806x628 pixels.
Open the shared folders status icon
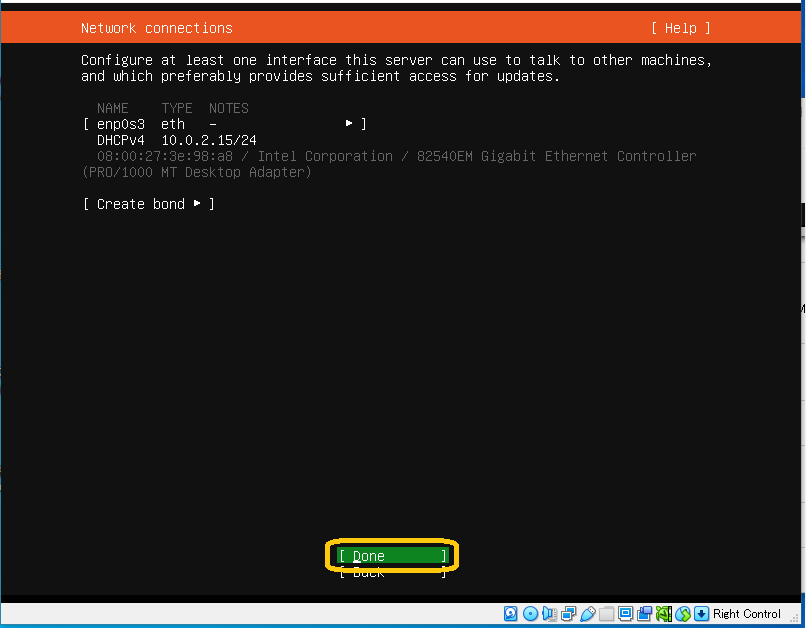click(x=606, y=614)
